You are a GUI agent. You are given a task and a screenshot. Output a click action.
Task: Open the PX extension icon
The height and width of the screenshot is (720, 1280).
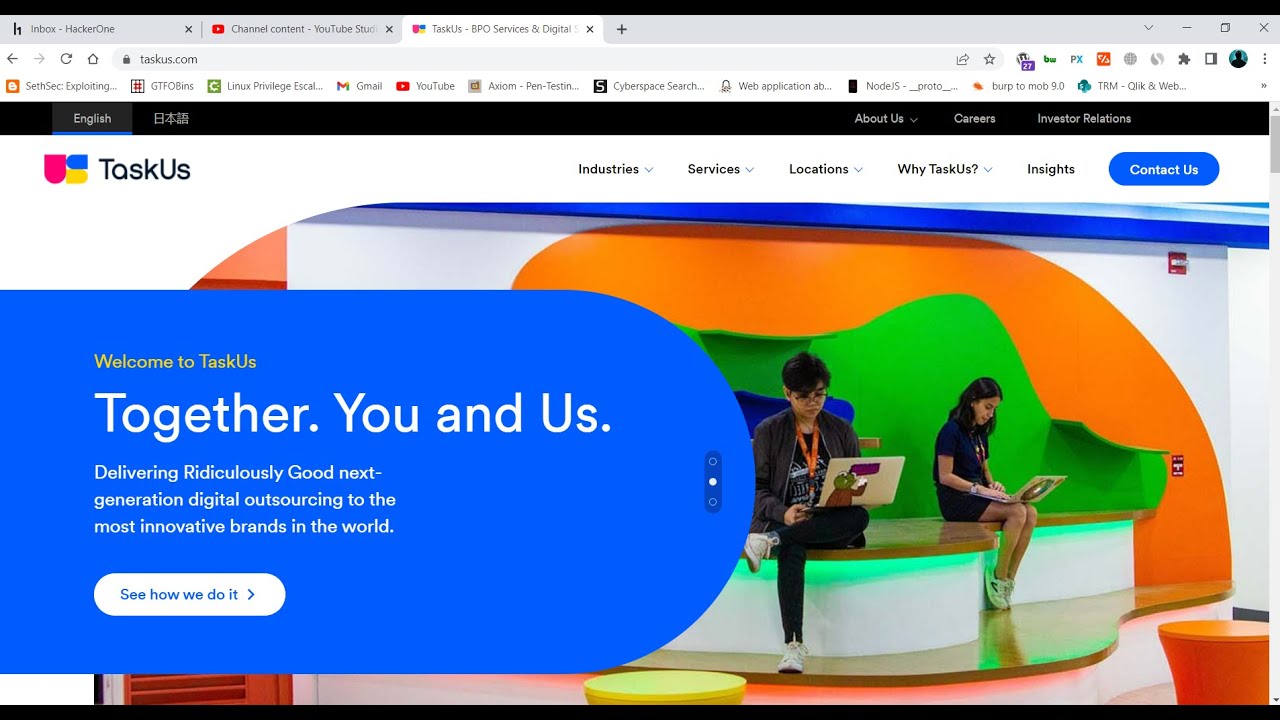(x=1077, y=59)
